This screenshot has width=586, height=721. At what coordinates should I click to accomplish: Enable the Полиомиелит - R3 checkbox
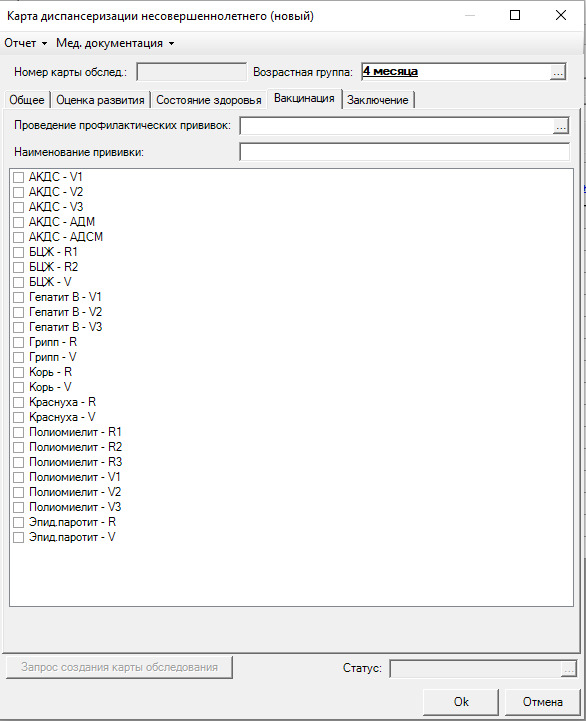coord(18,462)
